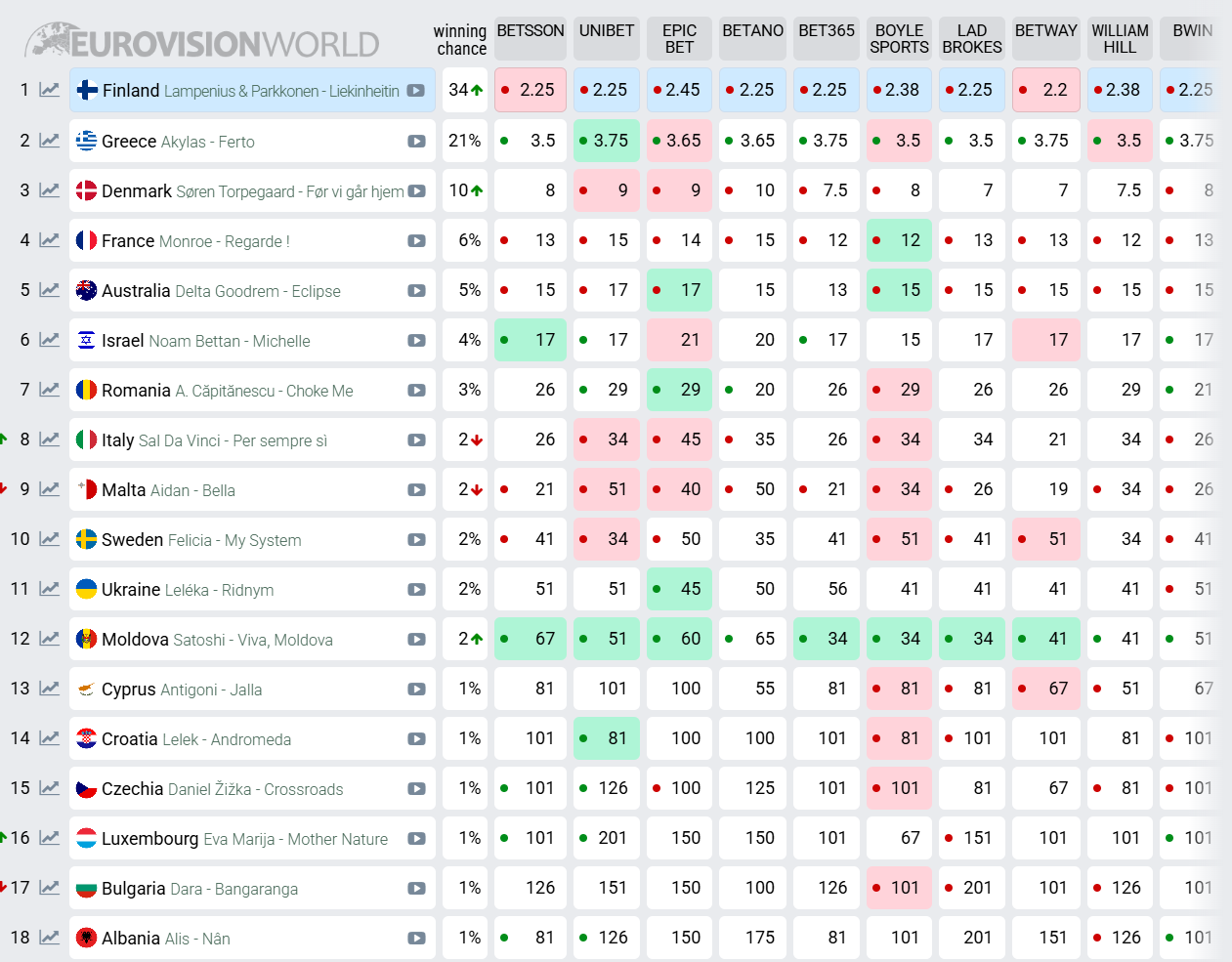Image resolution: width=1232 pixels, height=962 pixels.
Task: Select the BOYLE SPORTS bookmaker column header
Action: pos(899,39)
